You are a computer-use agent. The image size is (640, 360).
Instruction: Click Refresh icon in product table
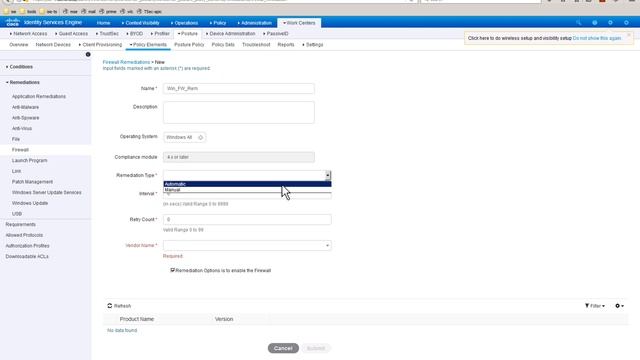tap(109, 306)
